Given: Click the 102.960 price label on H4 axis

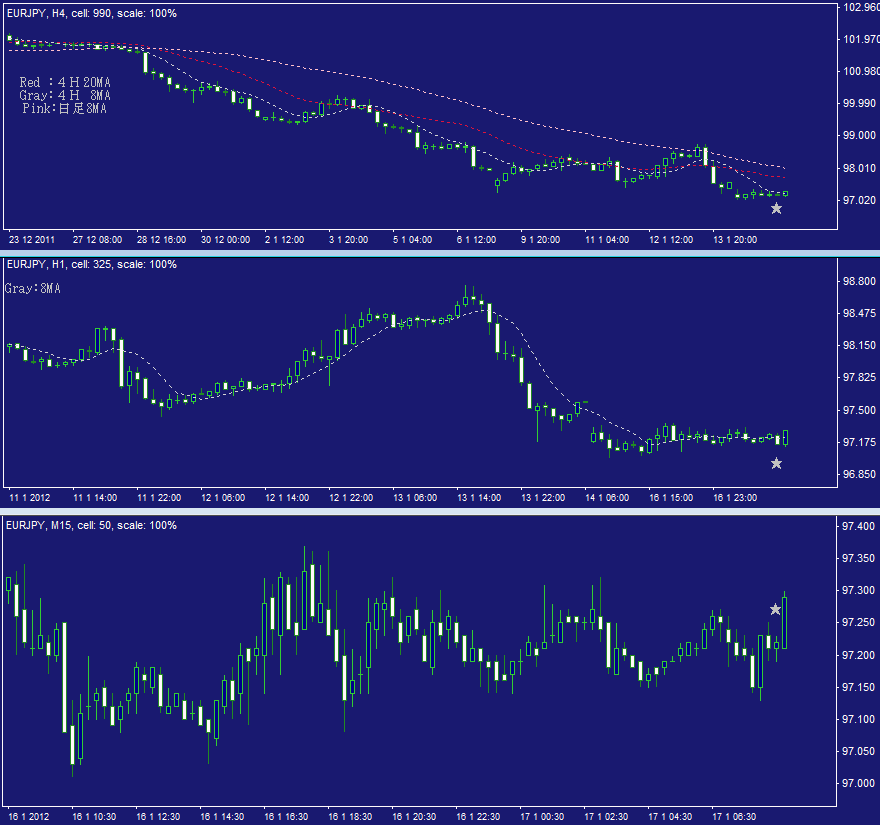Looking at the screenshot, I should pos(861,7).
